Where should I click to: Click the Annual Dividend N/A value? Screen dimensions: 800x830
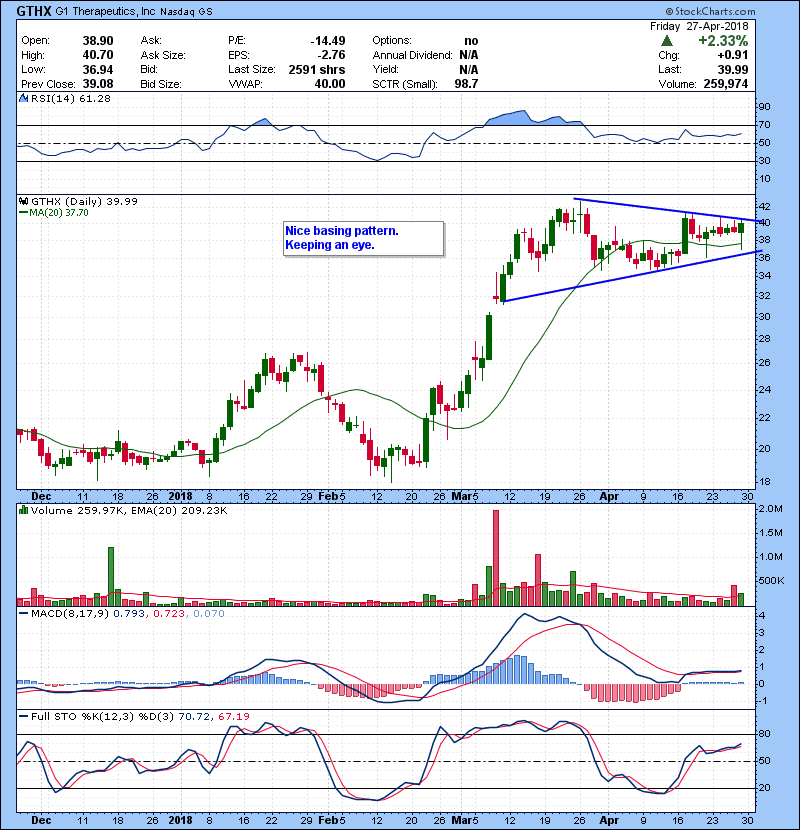tap(469, 55)
